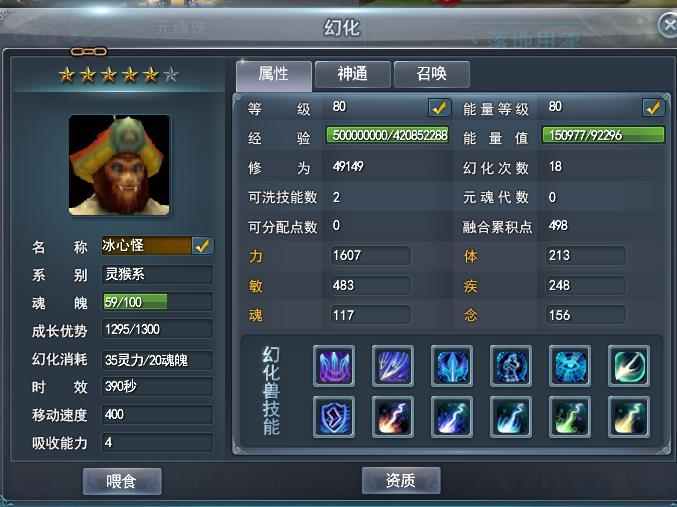677x507 pixels.
Task: Click the 魂魄 59/100 progress bar
Action: point(157,302)
